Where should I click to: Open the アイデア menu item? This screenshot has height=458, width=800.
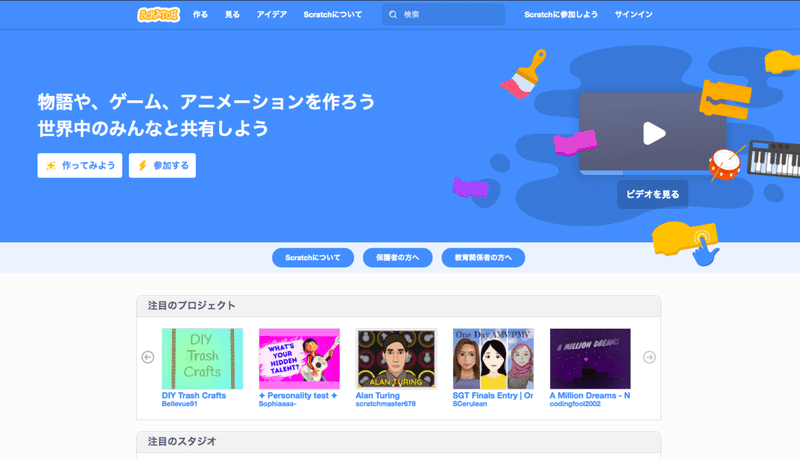point(271,15)
